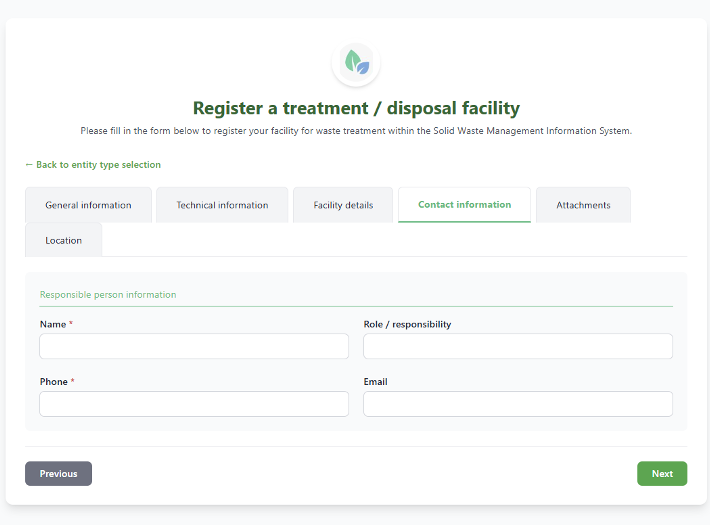
Task: Click into the Email input field
Action: pos(518,404)
